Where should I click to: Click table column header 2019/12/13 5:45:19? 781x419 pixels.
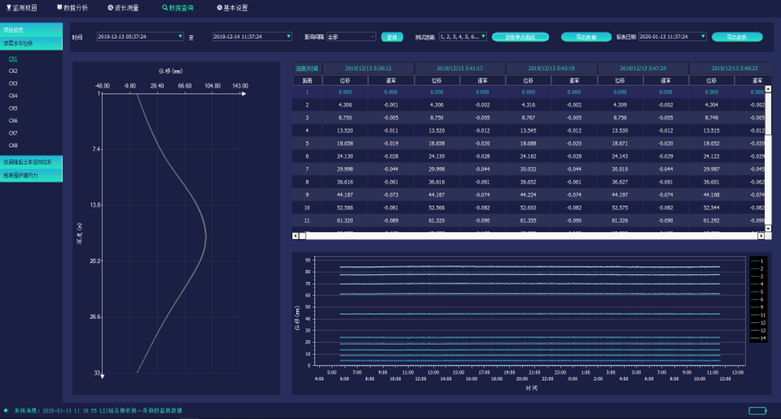point(551,68)
